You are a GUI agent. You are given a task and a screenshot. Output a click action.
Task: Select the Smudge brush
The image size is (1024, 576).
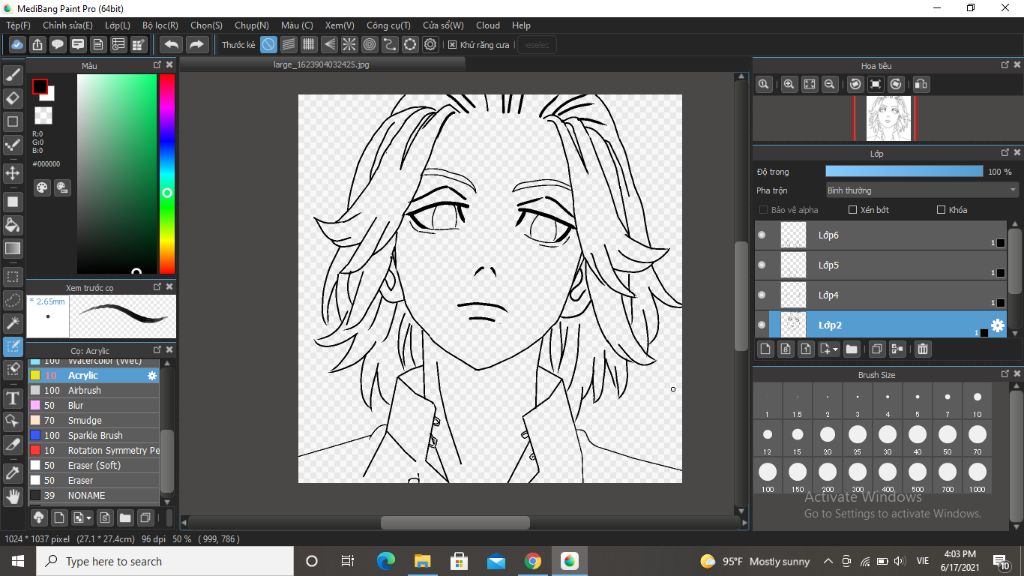pos(94,421)
